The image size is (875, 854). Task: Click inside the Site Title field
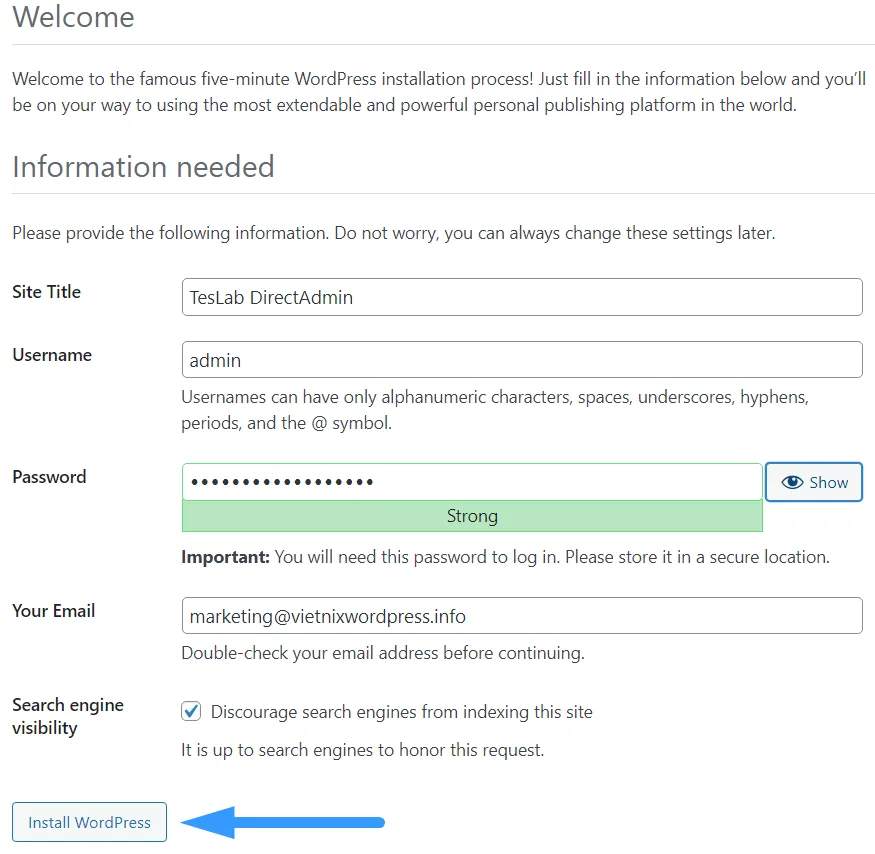pyautogui.click(x=521, y=297)
